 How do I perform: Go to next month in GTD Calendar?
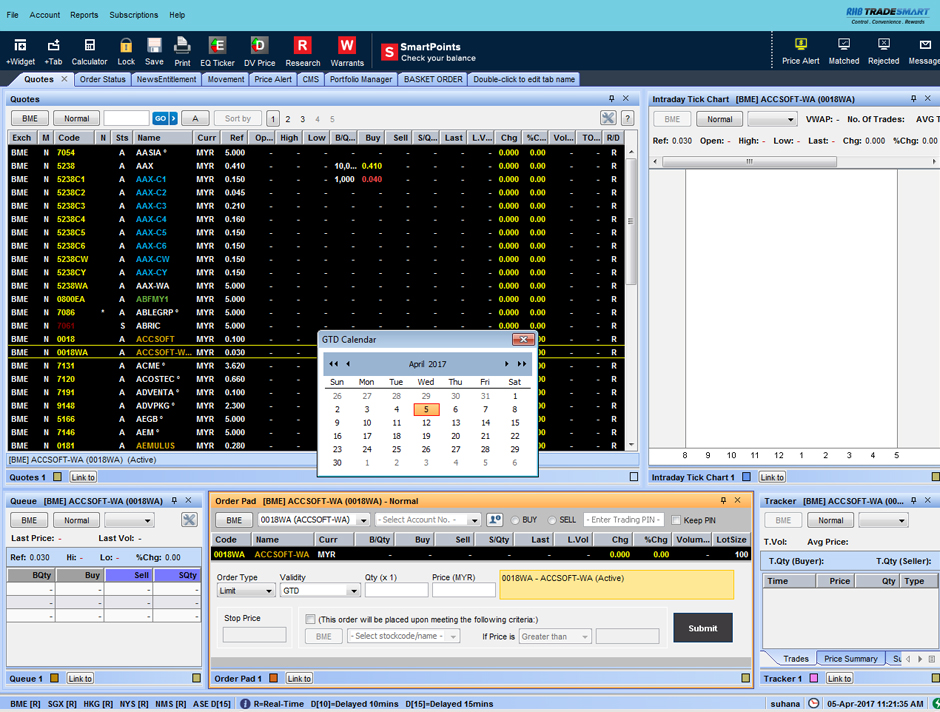[x=507, y=364]
